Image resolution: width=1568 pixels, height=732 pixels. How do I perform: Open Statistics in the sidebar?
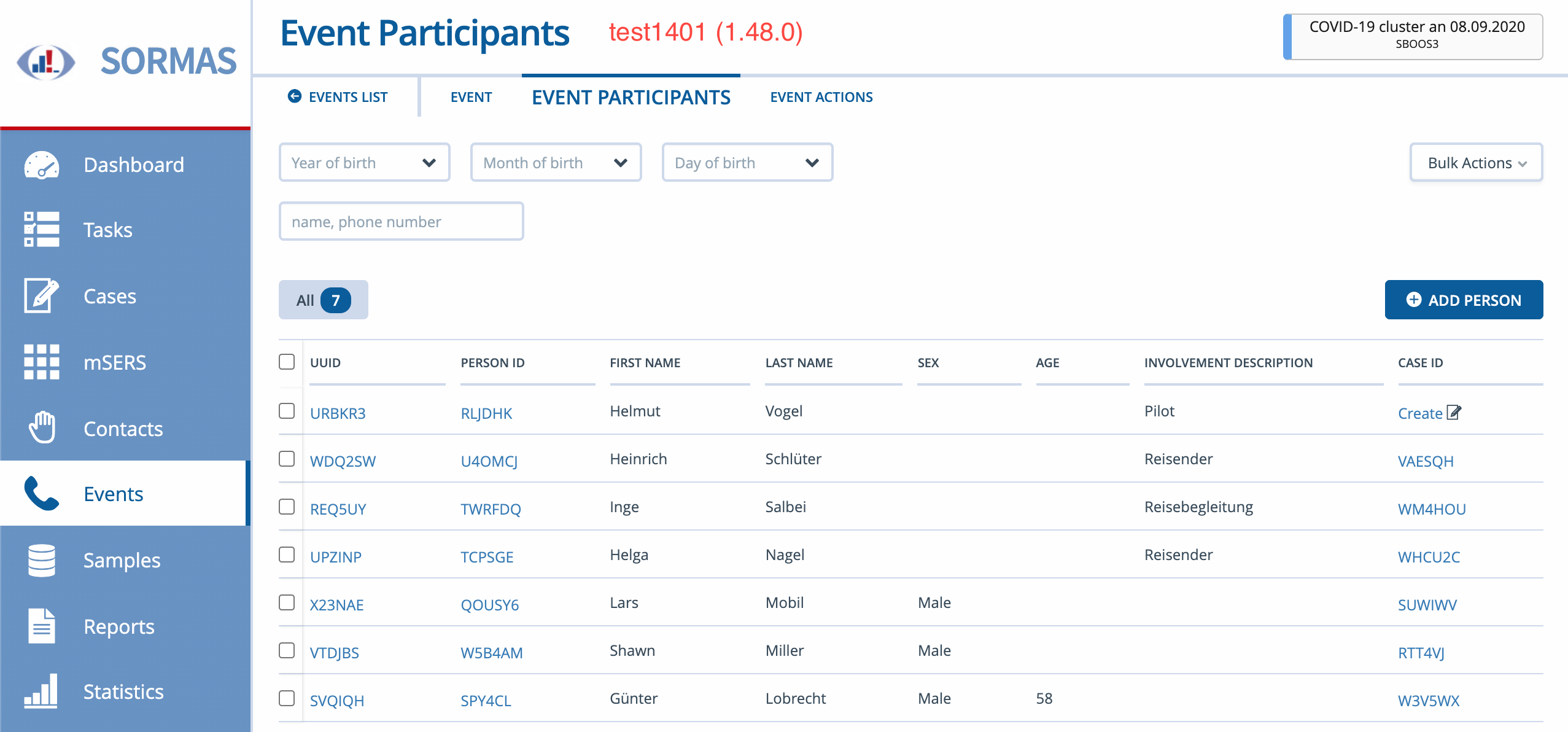(x=125, y=691)
